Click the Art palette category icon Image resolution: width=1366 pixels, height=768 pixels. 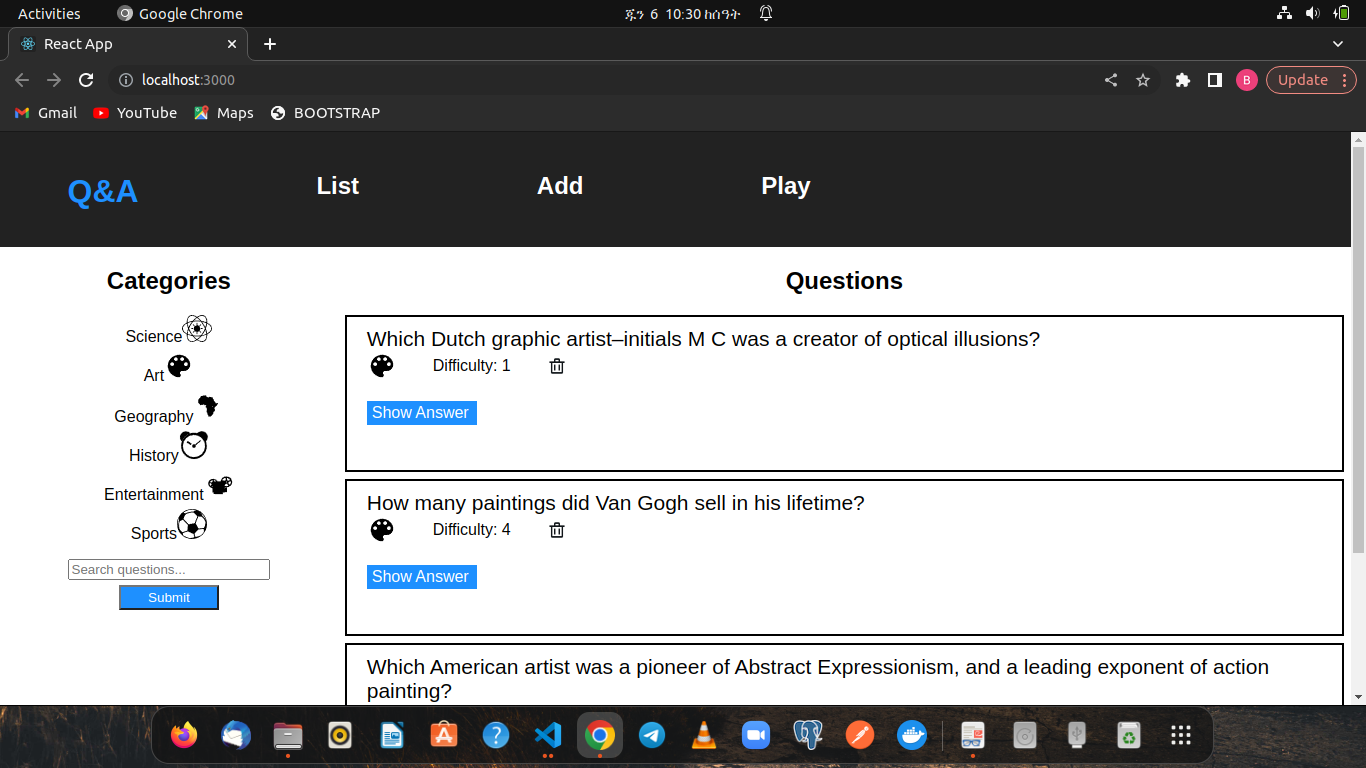[178, 367]
